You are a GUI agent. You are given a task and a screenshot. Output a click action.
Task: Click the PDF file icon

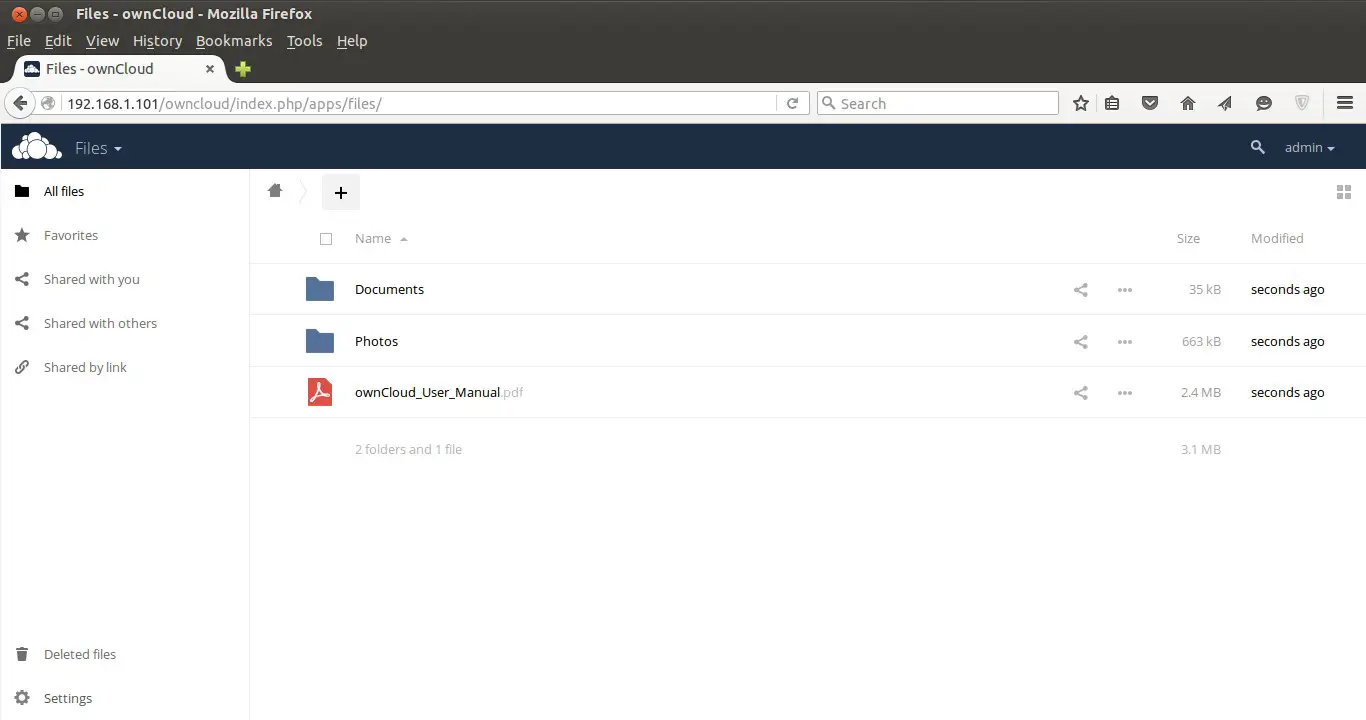(320, 392)
